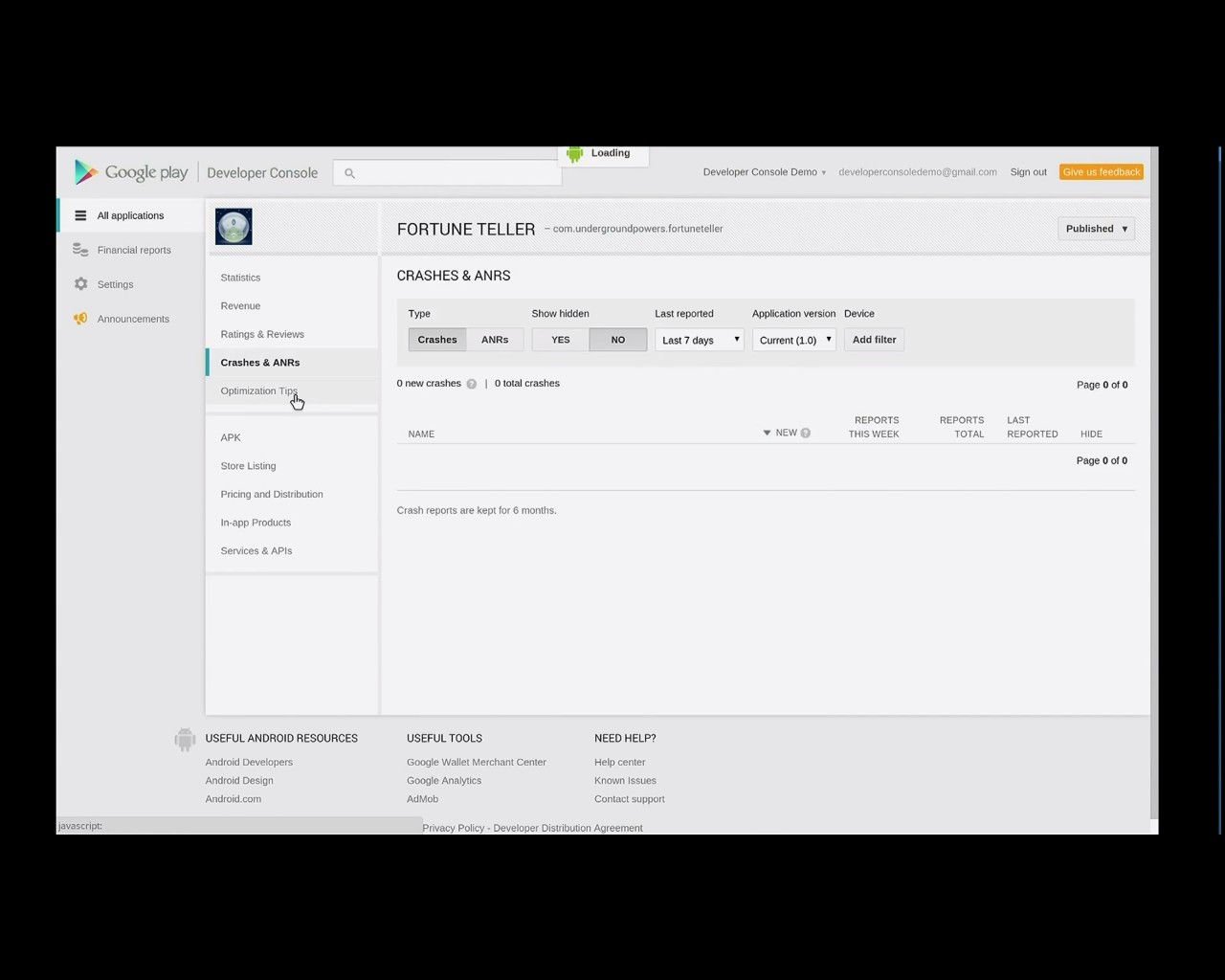Open the Privacy Policy link
The width and height of the screenshot is (1225, 980).
click(x=453, y=828)
